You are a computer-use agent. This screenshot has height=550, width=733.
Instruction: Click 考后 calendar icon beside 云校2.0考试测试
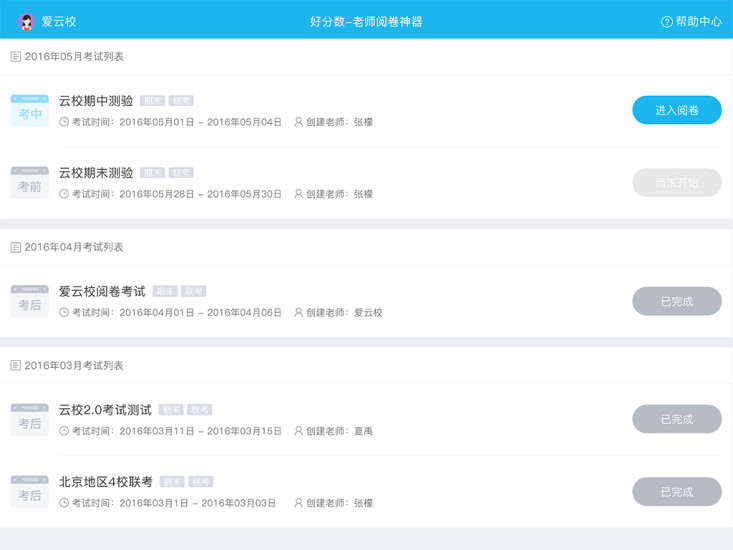[x=30, y=420]
